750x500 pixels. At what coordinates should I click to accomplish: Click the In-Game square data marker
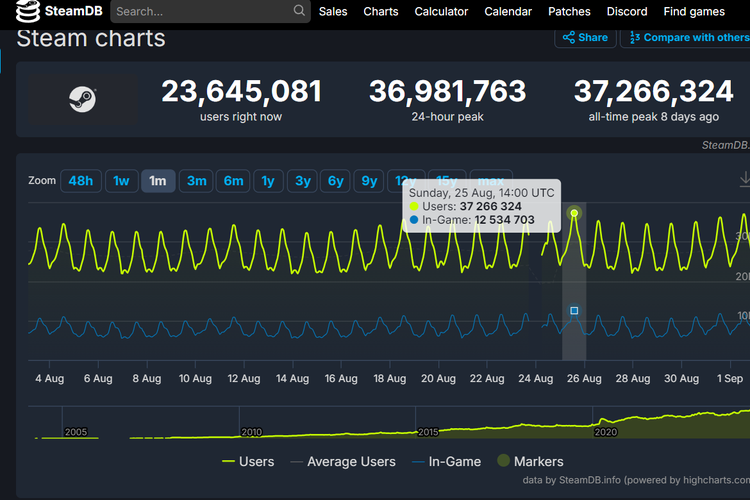point(574,311)
